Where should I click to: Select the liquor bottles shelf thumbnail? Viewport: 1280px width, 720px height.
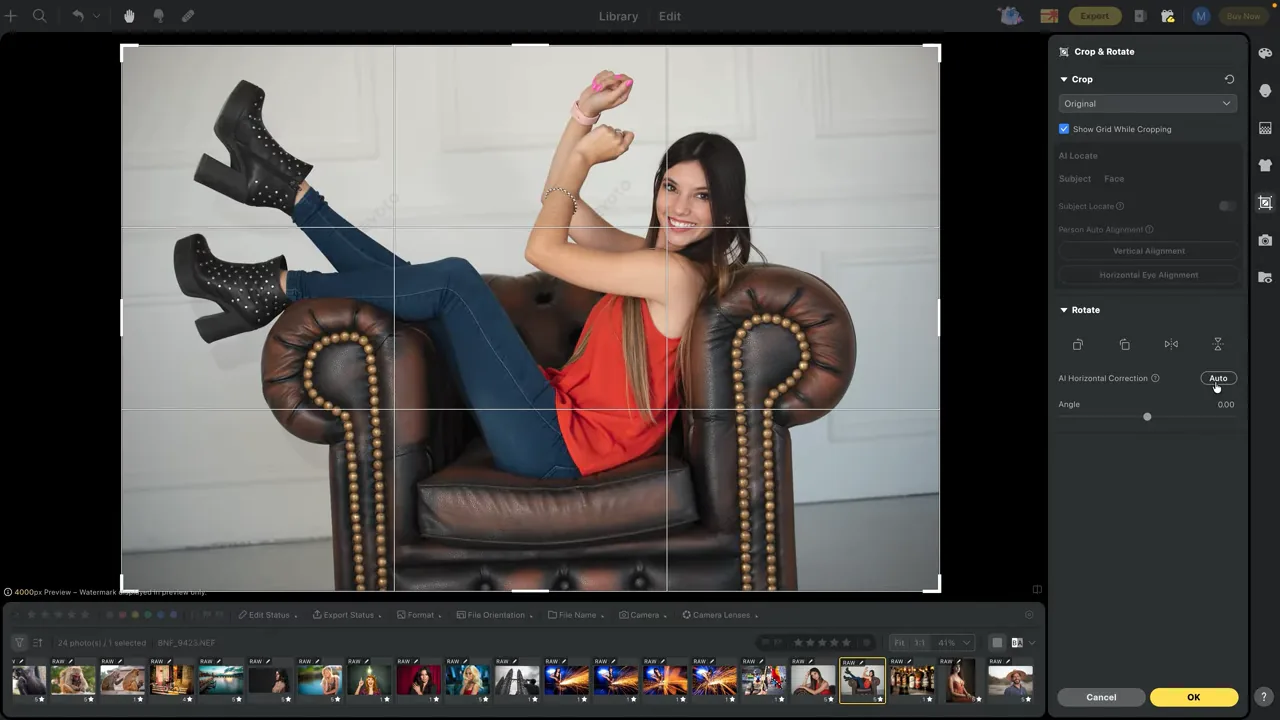point(912,680)
